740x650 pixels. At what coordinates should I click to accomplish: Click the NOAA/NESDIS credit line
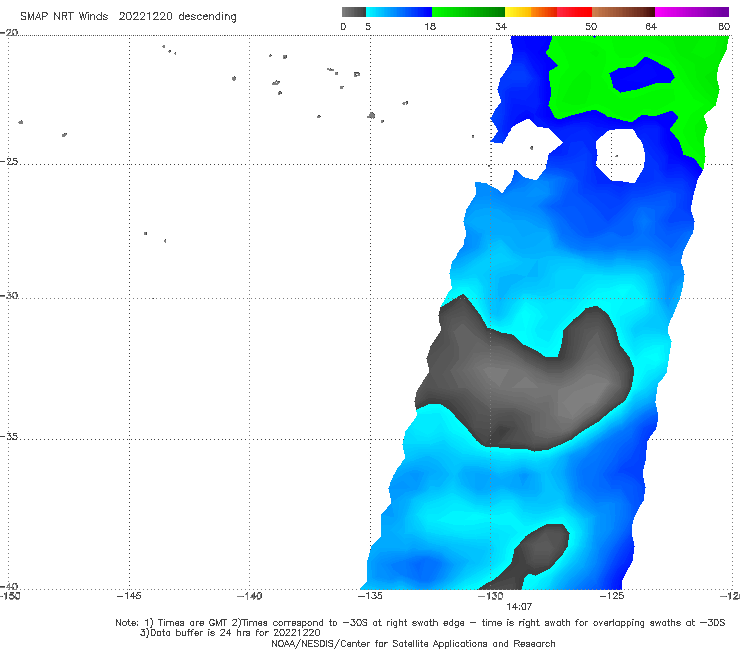pos(413,643)
